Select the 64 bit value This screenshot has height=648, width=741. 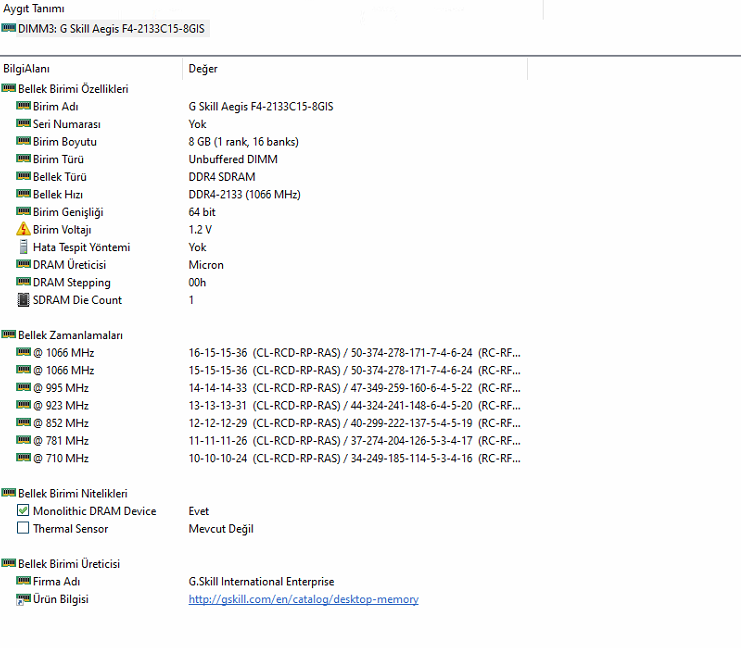(202, 212)
